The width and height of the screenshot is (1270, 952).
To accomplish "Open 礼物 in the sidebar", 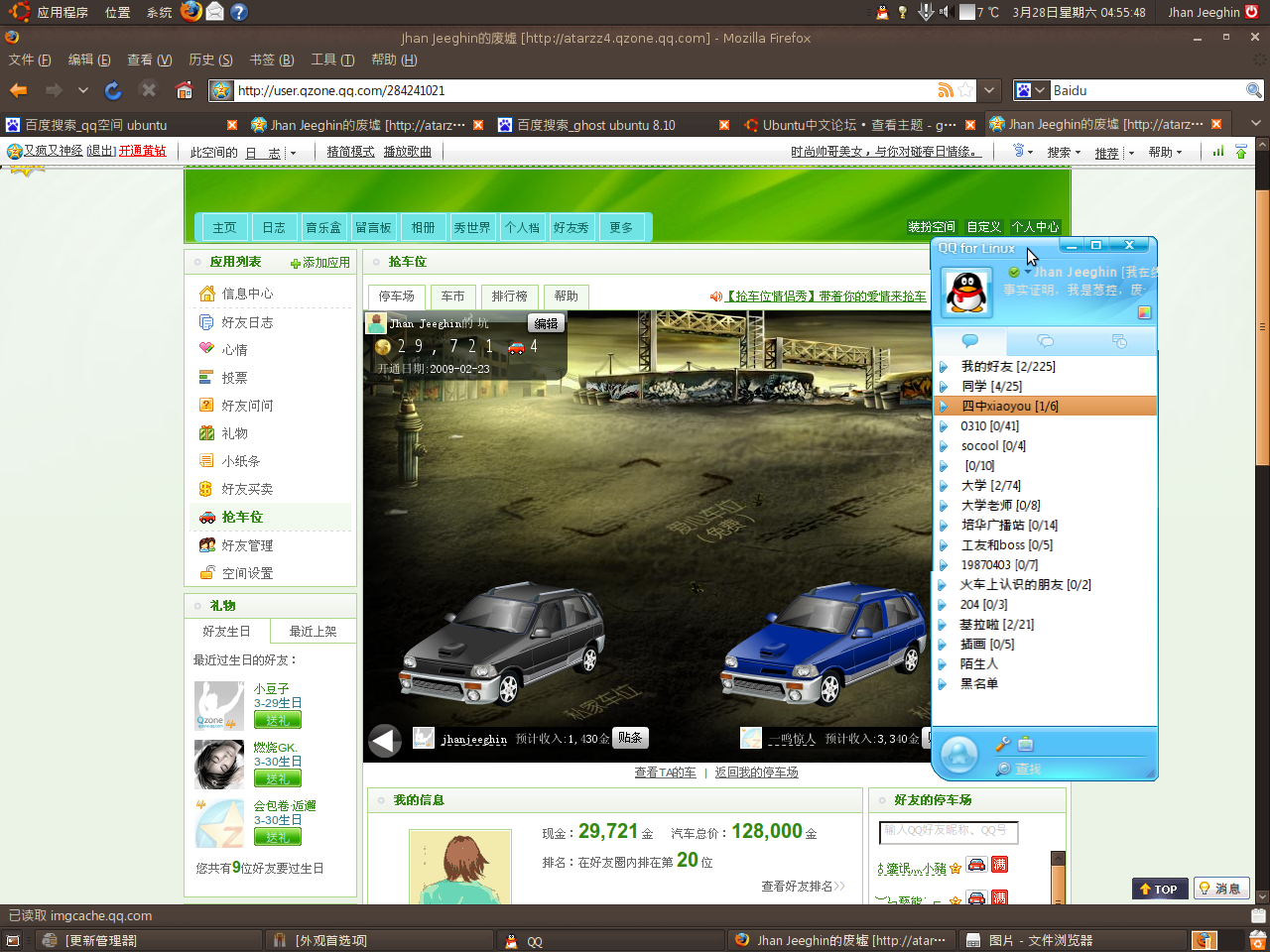I will pyautogui.click(x=235, y=433).
